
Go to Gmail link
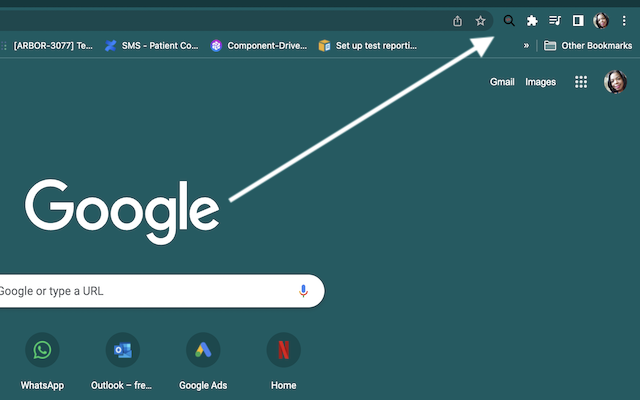(502, 82)
